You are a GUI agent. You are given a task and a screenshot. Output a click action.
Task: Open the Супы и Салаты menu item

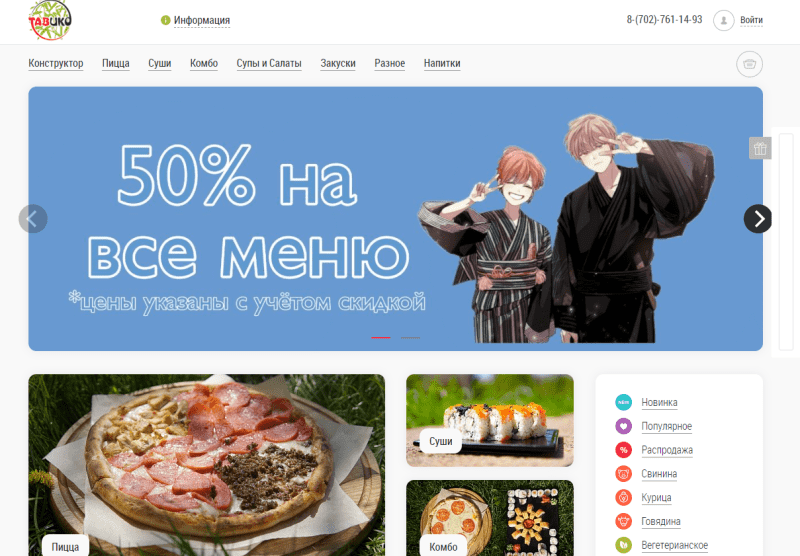[269, 63]
